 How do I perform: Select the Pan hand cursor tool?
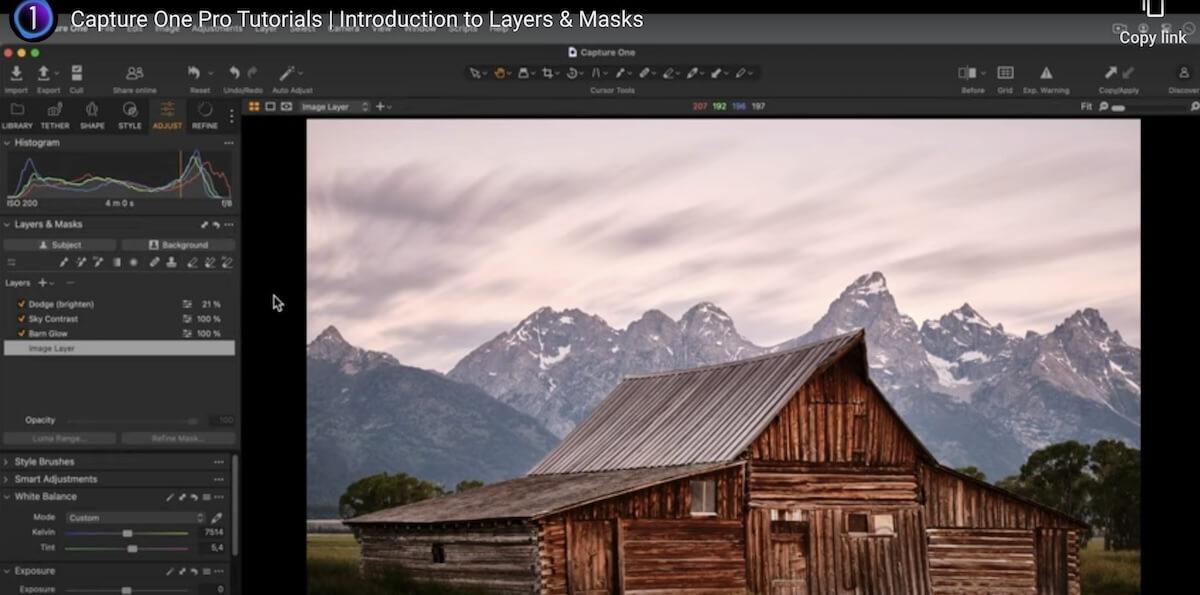coord(499,73)
